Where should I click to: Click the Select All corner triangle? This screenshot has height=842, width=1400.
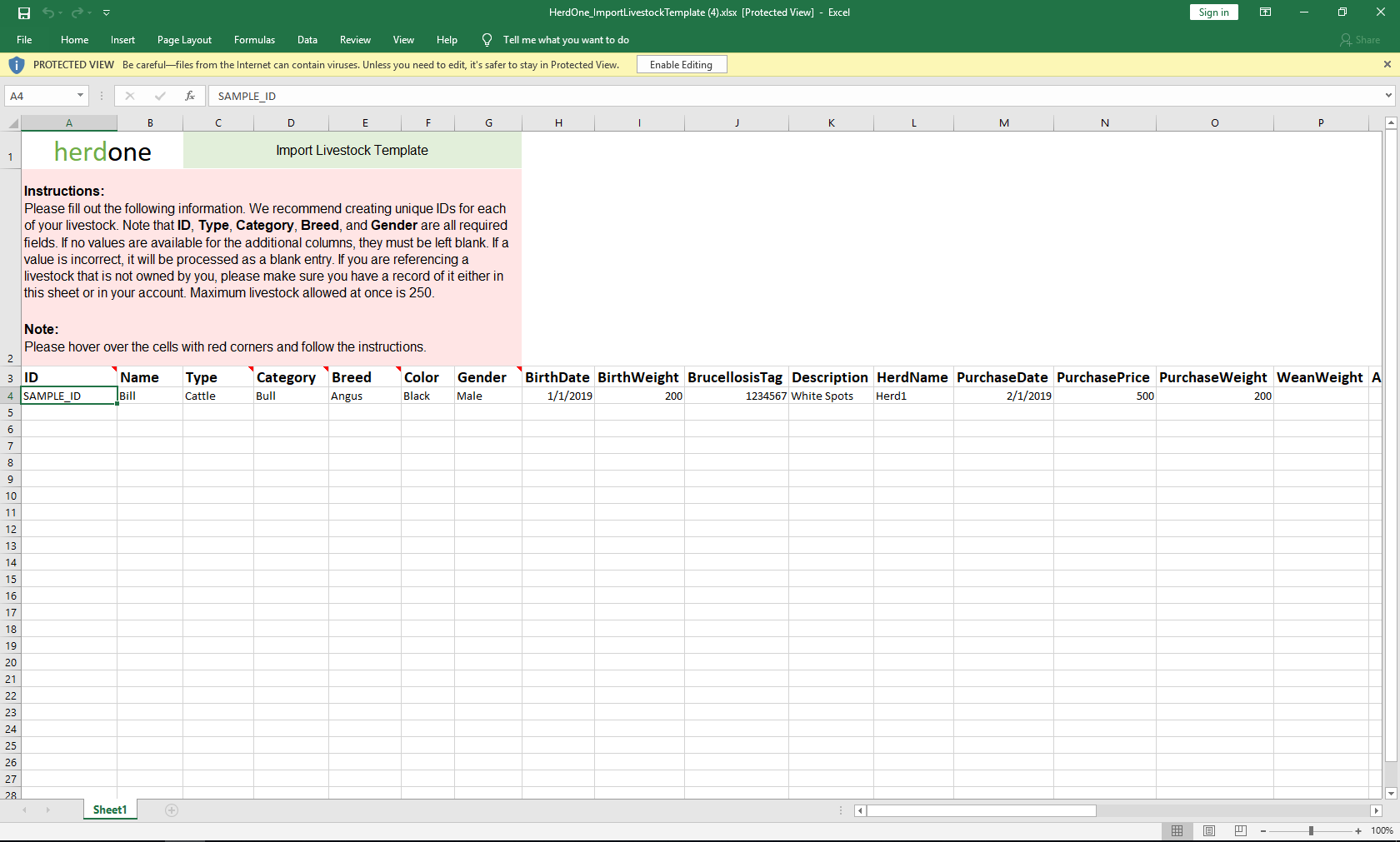(11, 123)
